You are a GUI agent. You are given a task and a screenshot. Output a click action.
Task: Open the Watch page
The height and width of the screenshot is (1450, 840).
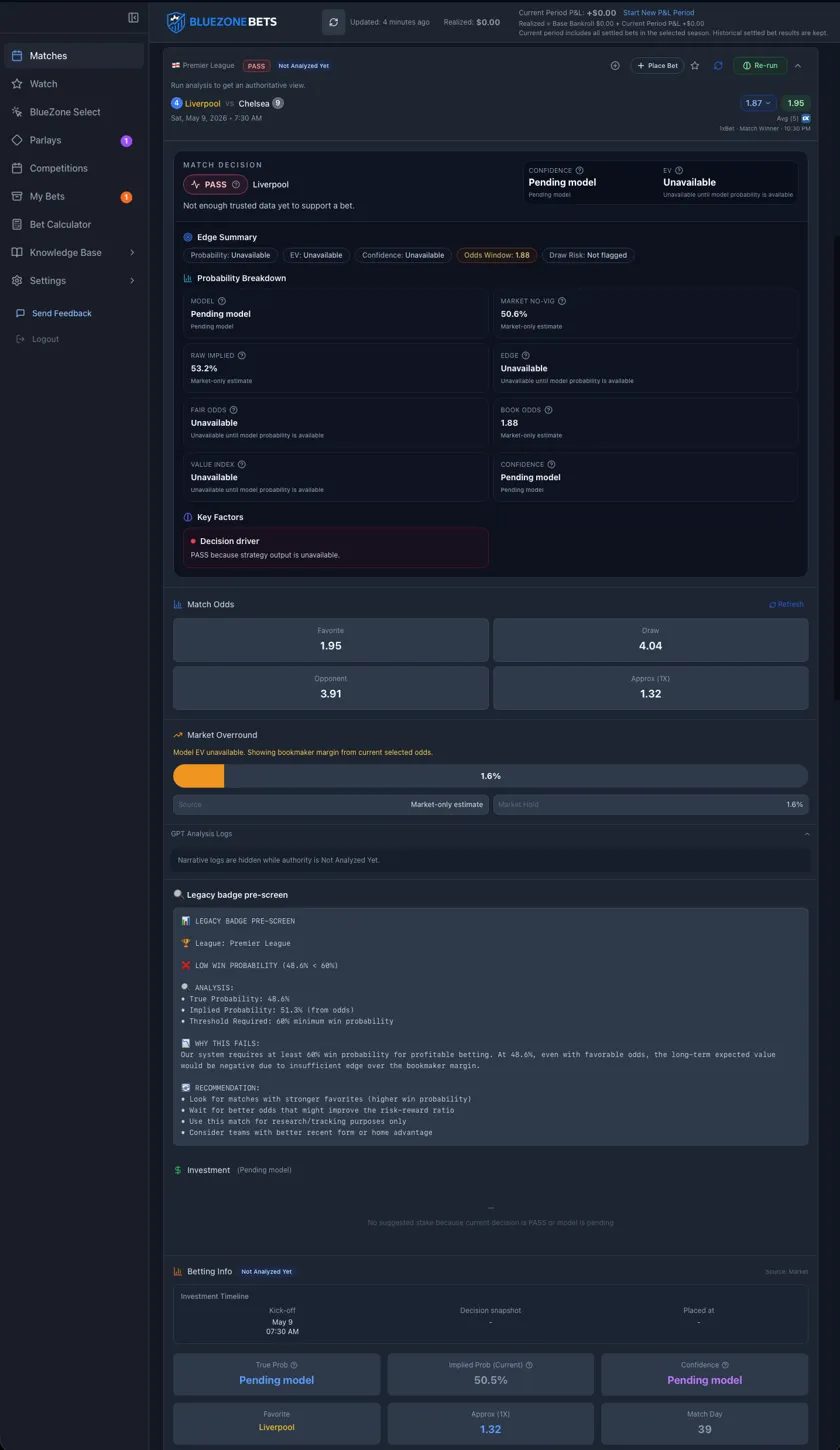click(74, 84)
